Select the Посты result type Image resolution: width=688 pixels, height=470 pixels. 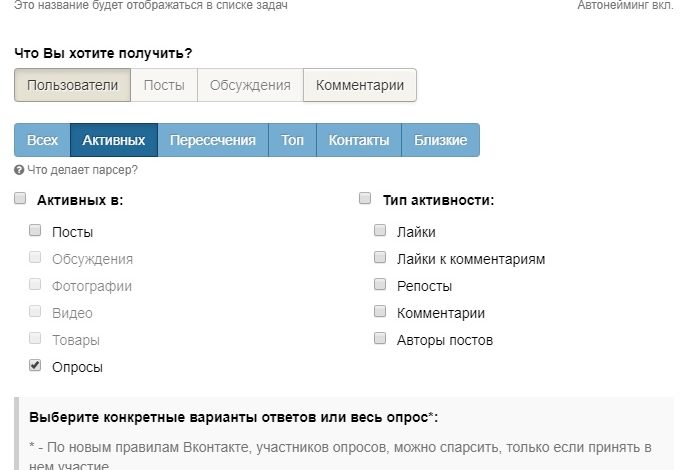164,85
